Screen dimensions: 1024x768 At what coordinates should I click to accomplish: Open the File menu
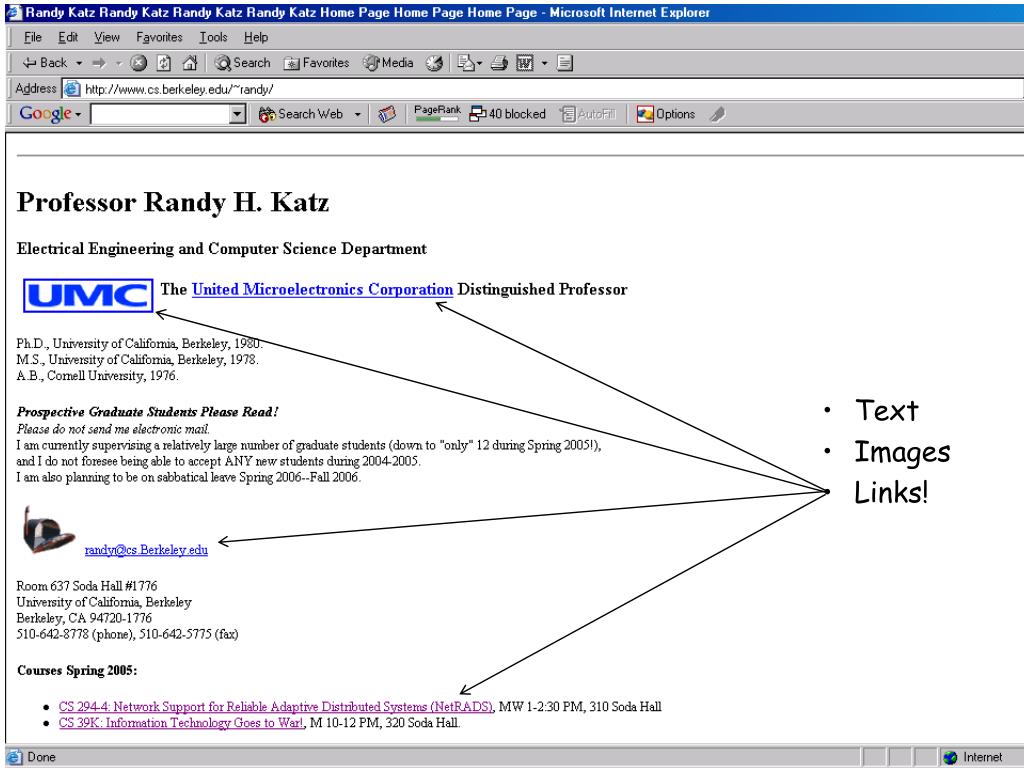click(32, 37)
